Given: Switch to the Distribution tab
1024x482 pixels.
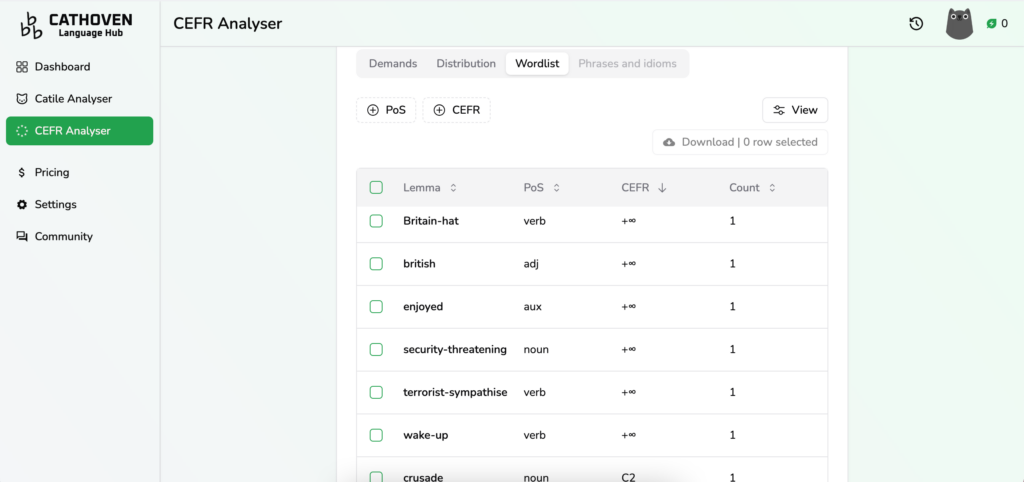Looking at the screenshot, I should coord(466,64).
